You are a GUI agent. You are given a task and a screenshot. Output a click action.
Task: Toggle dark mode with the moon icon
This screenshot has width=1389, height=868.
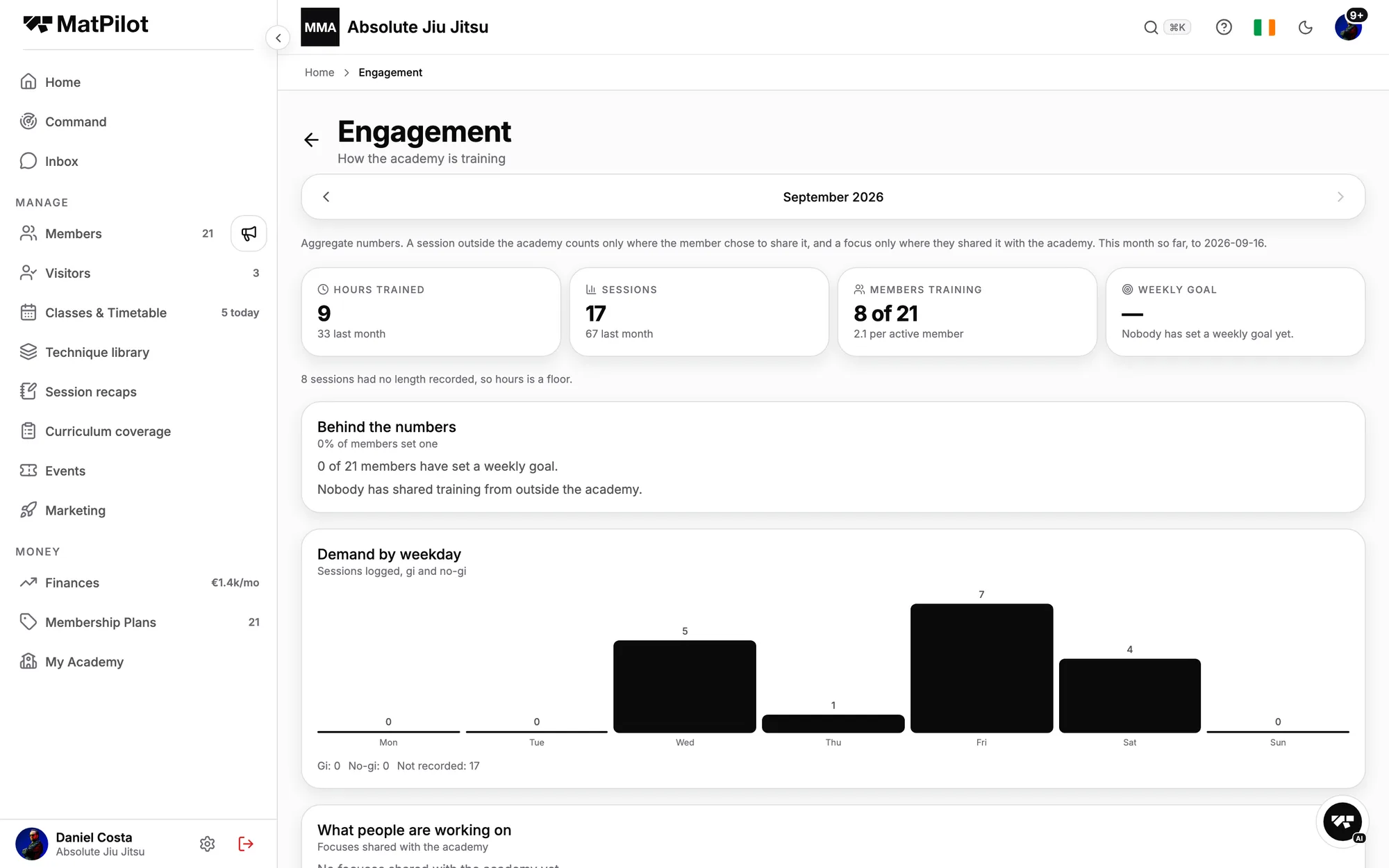1305,27
